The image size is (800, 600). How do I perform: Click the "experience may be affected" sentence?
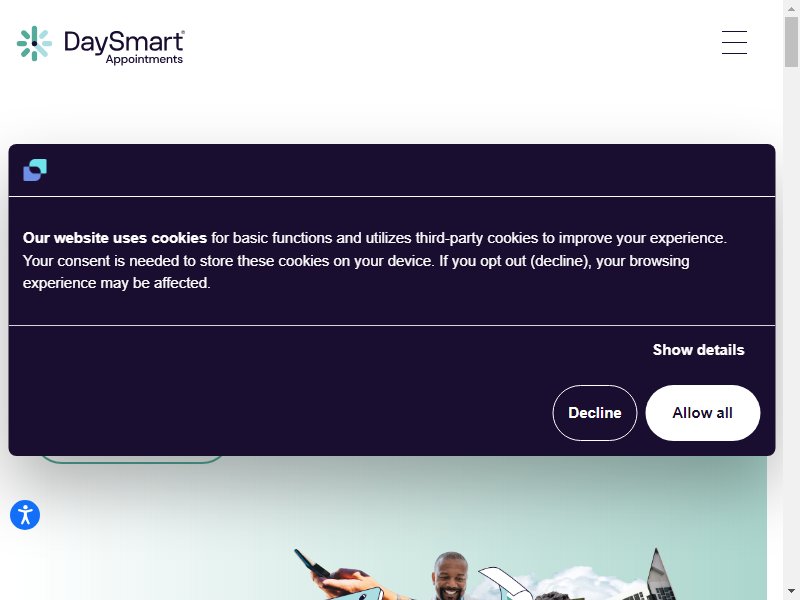pos(116,283)
